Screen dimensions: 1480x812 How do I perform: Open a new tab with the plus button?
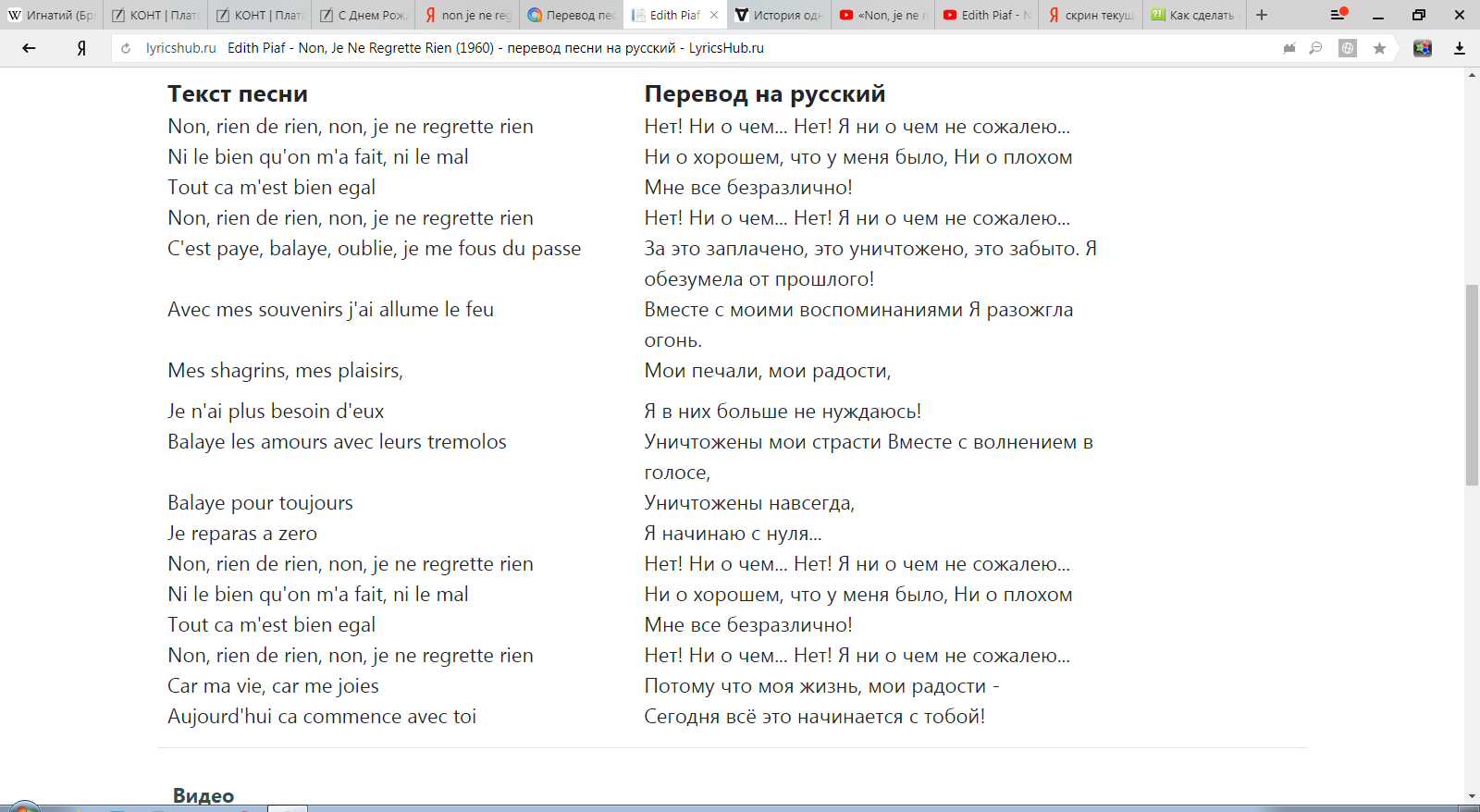pyautogui.click(x=1262, y=15)
